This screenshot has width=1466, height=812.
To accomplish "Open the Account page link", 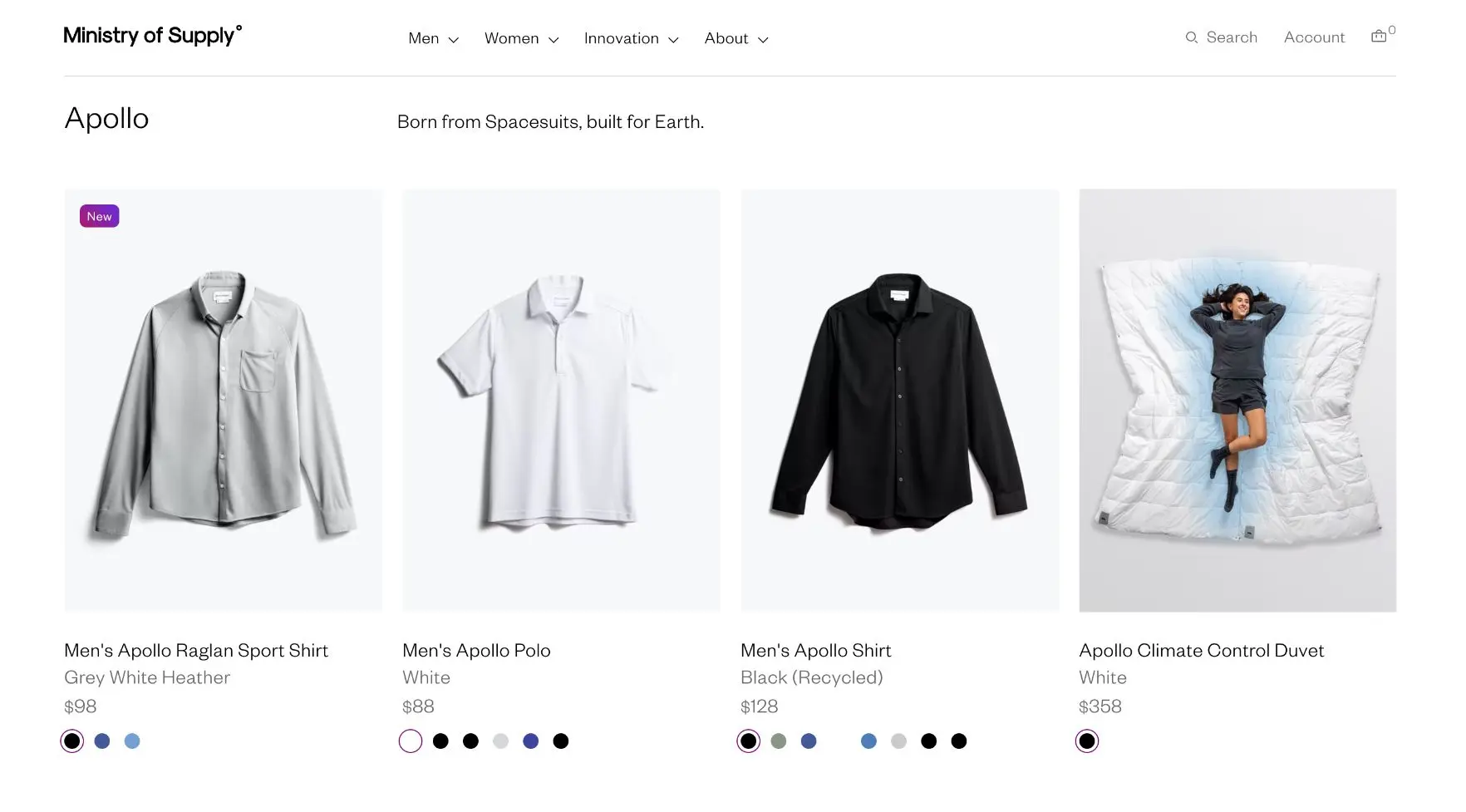I will pyautogui.click(x=1314, y=37).
